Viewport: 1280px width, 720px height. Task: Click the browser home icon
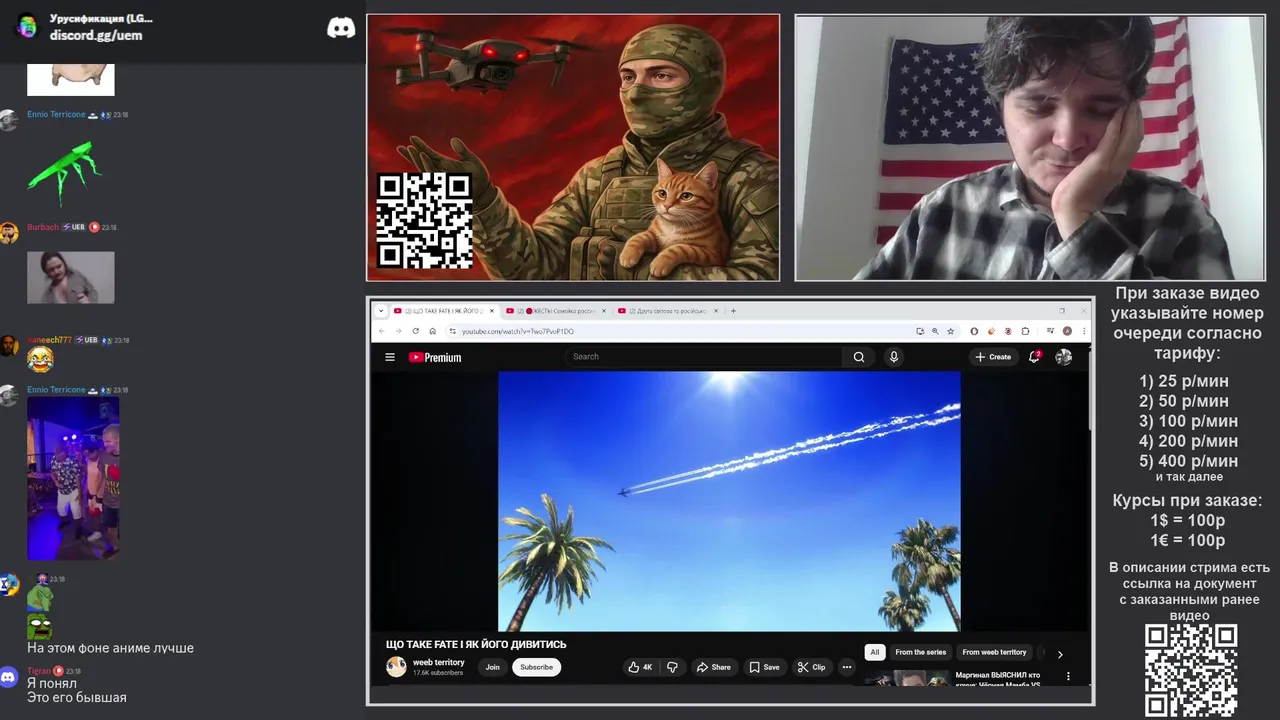tap(432, 331)
